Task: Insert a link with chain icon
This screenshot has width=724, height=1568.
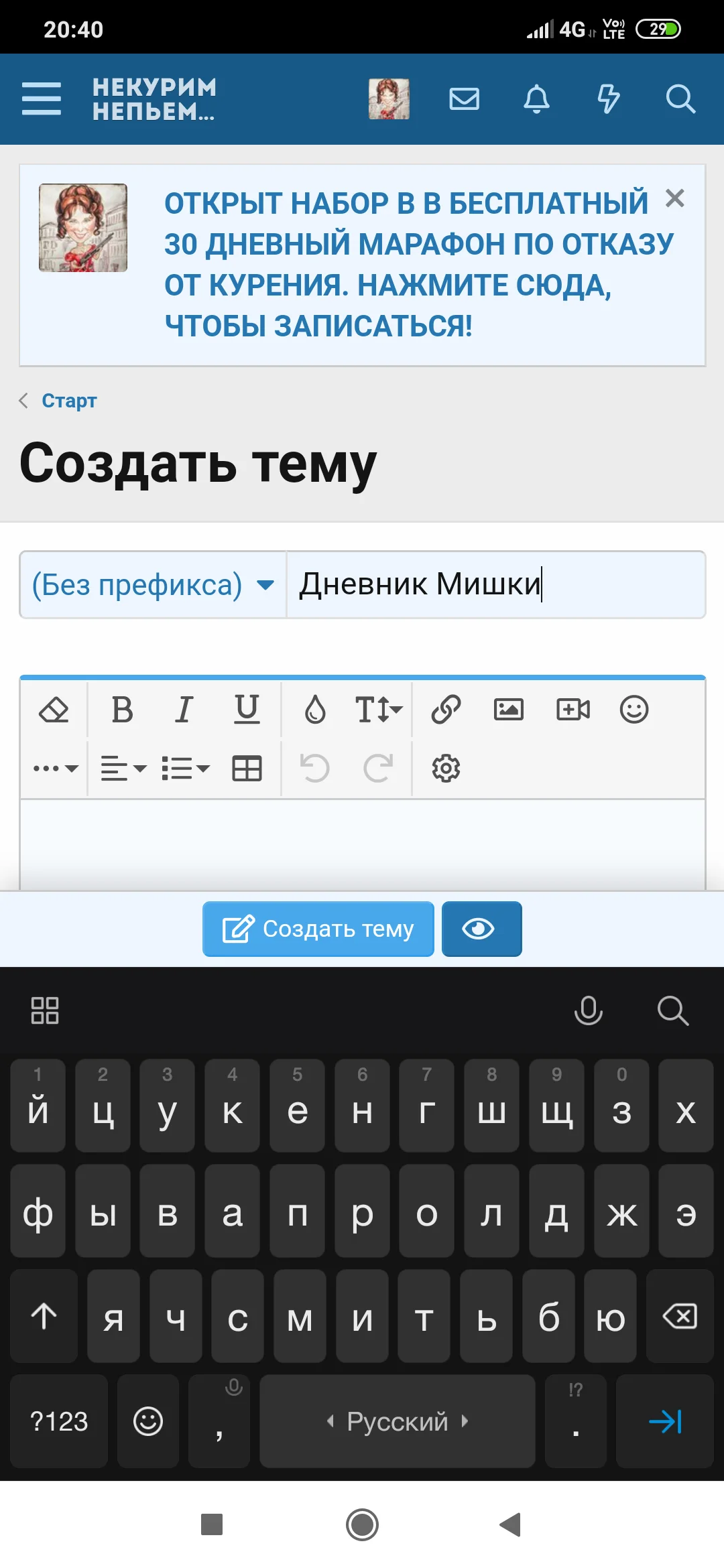Action: [446, 710]
